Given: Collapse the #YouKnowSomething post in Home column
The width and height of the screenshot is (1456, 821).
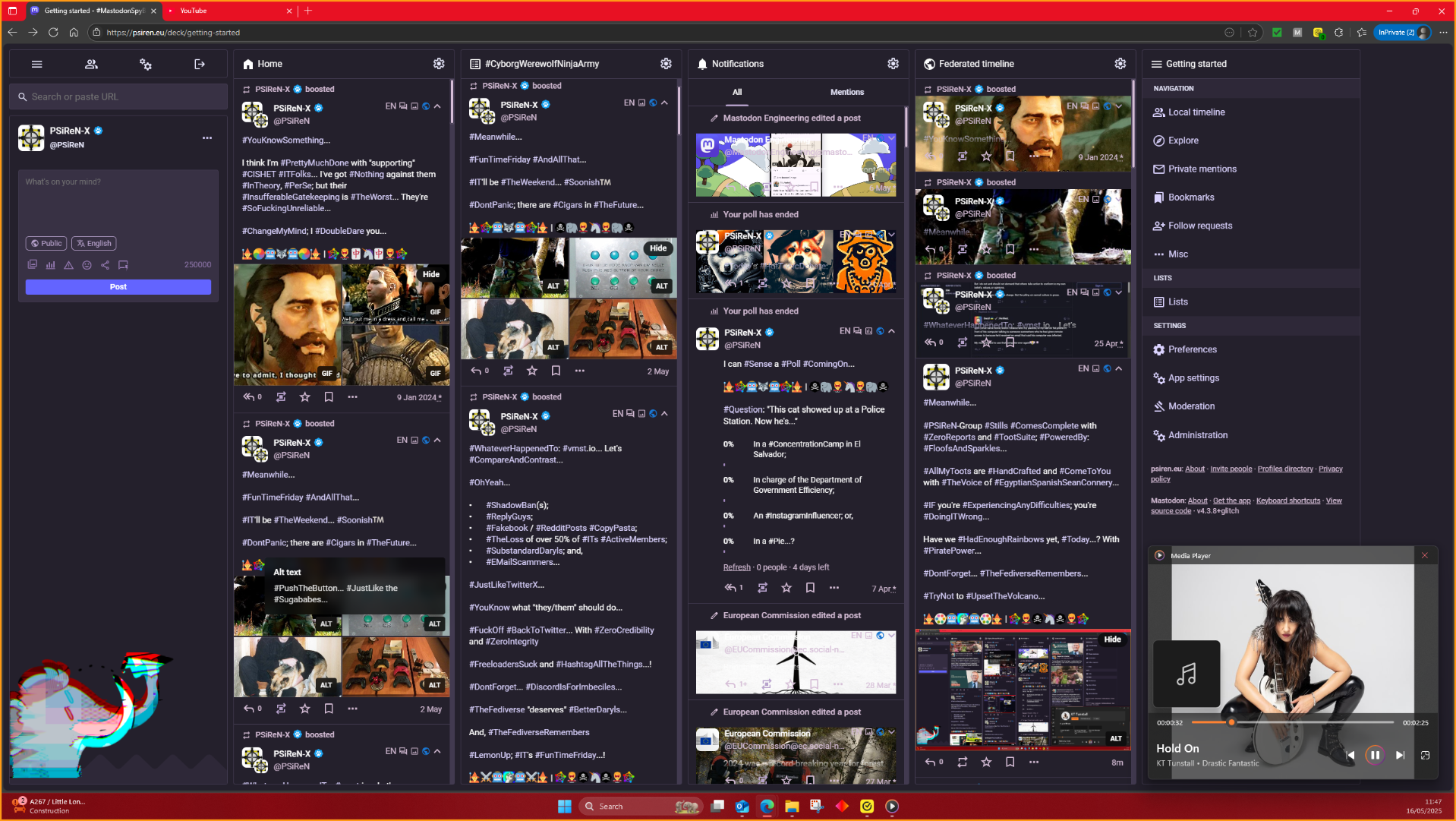Looking at the screenshot, I should pos(437,107).
